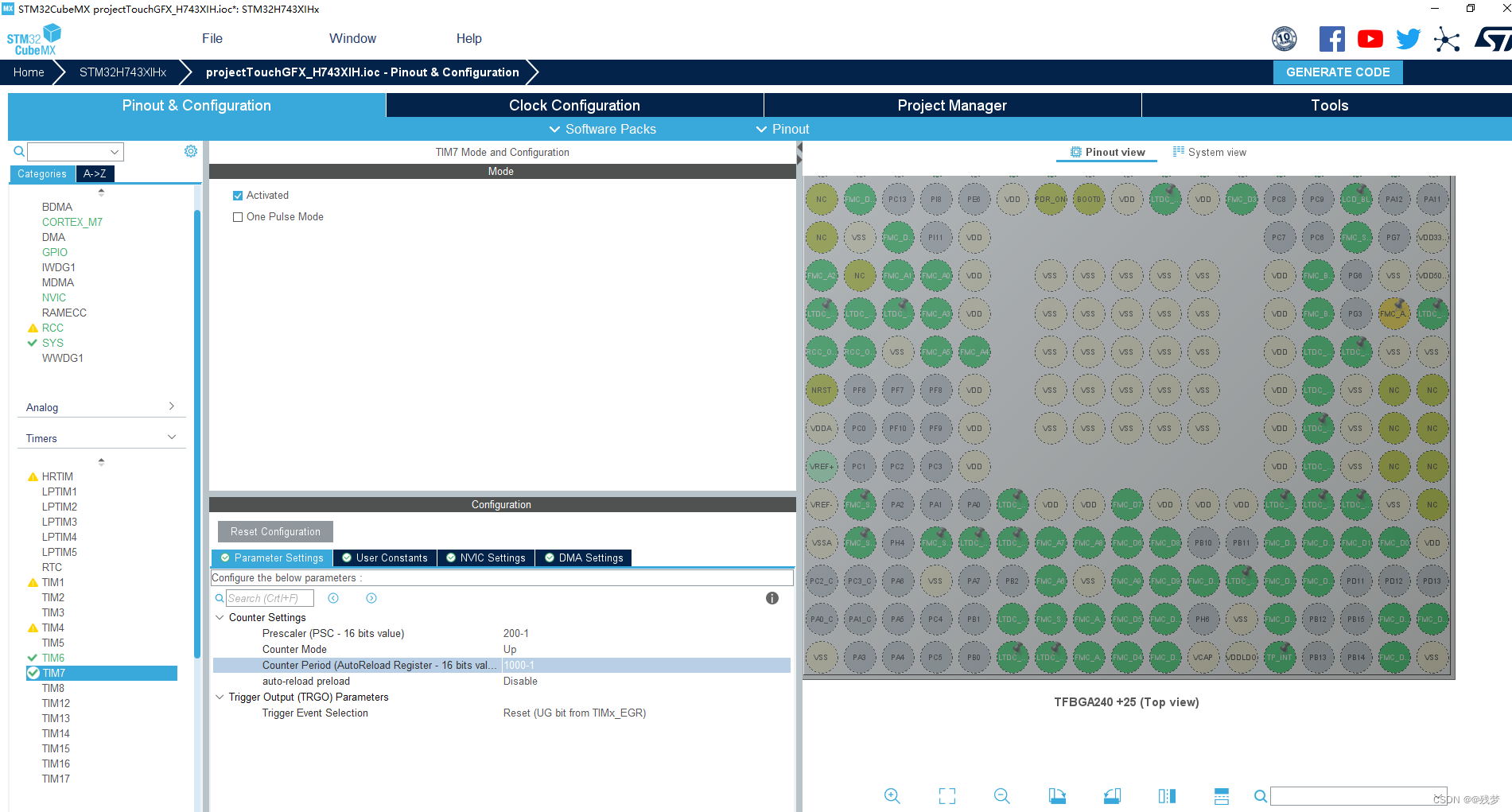Open the File menu

(x=212, y=38)
